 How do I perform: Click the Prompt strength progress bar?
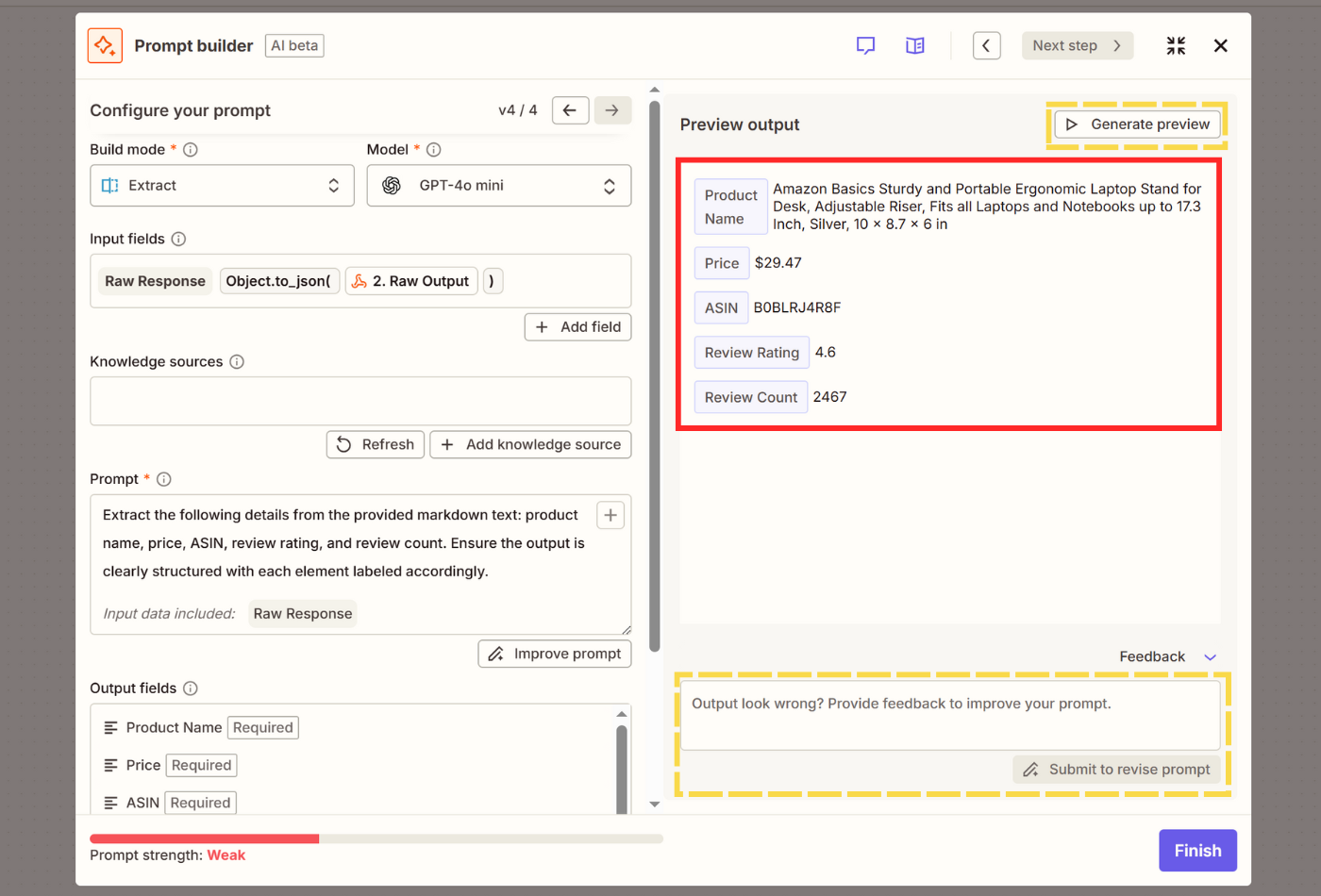coord(376,838)
